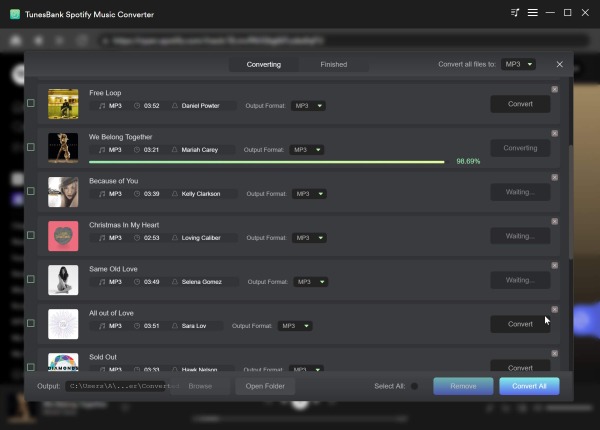Click the All out of Love album cover
The image size is (600, 430).
pyautogui.click(x=63, y=324)
